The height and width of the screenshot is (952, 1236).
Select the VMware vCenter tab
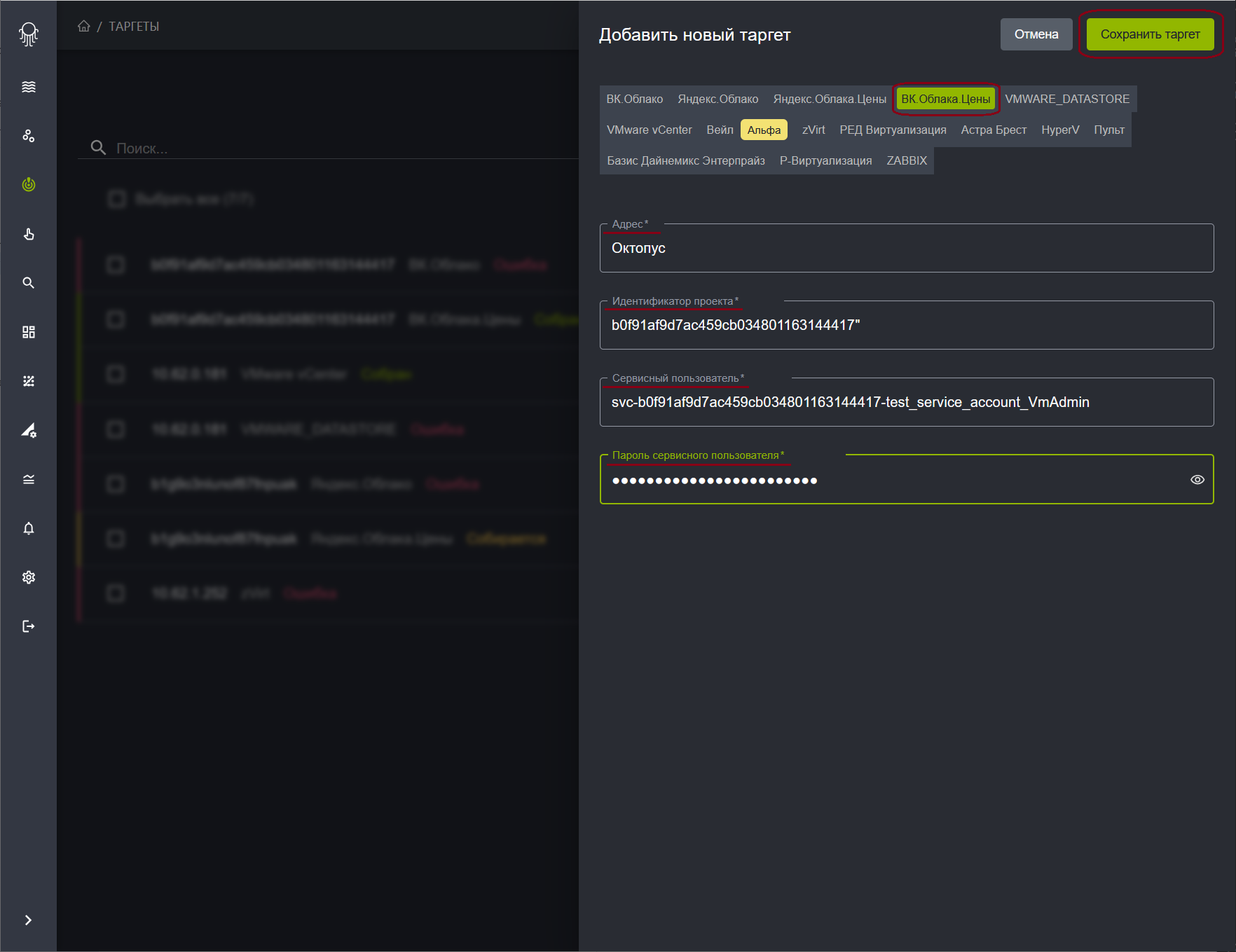pyautogui.click(x=650, y=130)
